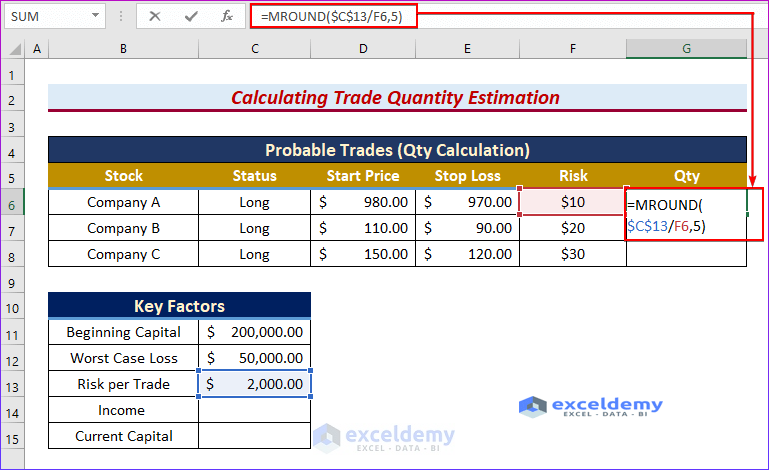Image resolution: width=769 pixels, height=470 pixels.
Task: Click risk cell showing $30
Action: click(x=573, y=254)
